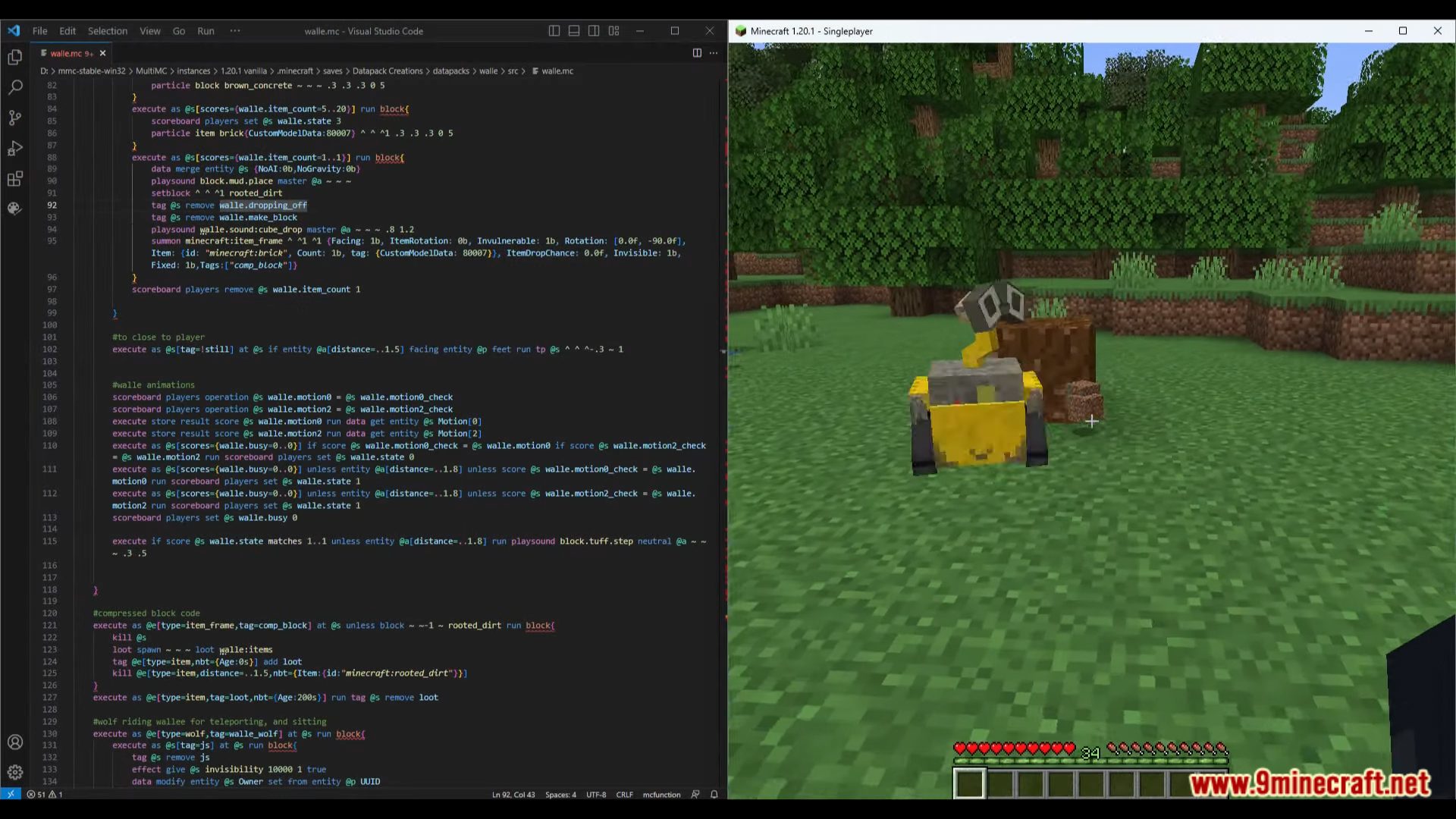Screen dimensions: 1456x819
Task: Click line number 92 in gutter
Action: point(52,206)
